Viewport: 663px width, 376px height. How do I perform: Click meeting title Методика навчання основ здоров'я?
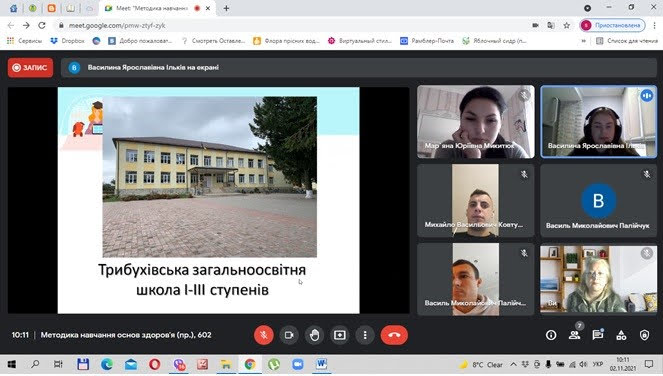(126, 335)
